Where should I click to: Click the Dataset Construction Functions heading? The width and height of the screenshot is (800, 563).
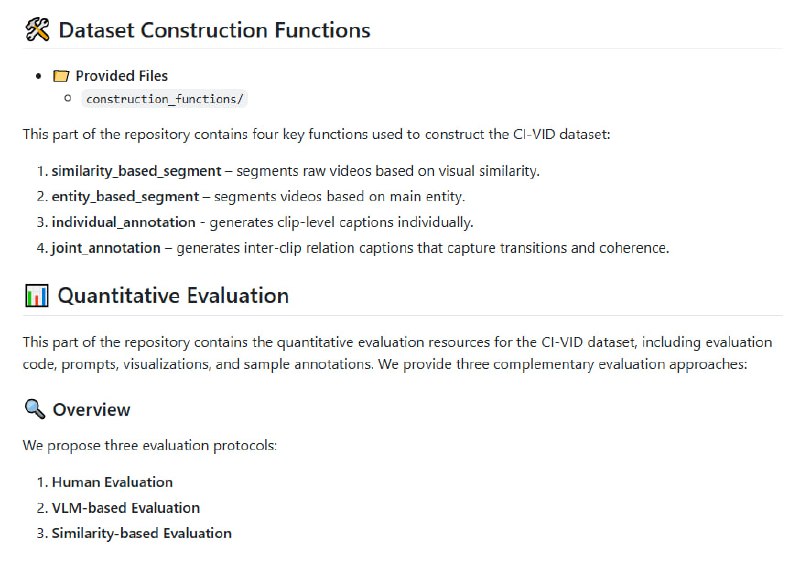214,30
